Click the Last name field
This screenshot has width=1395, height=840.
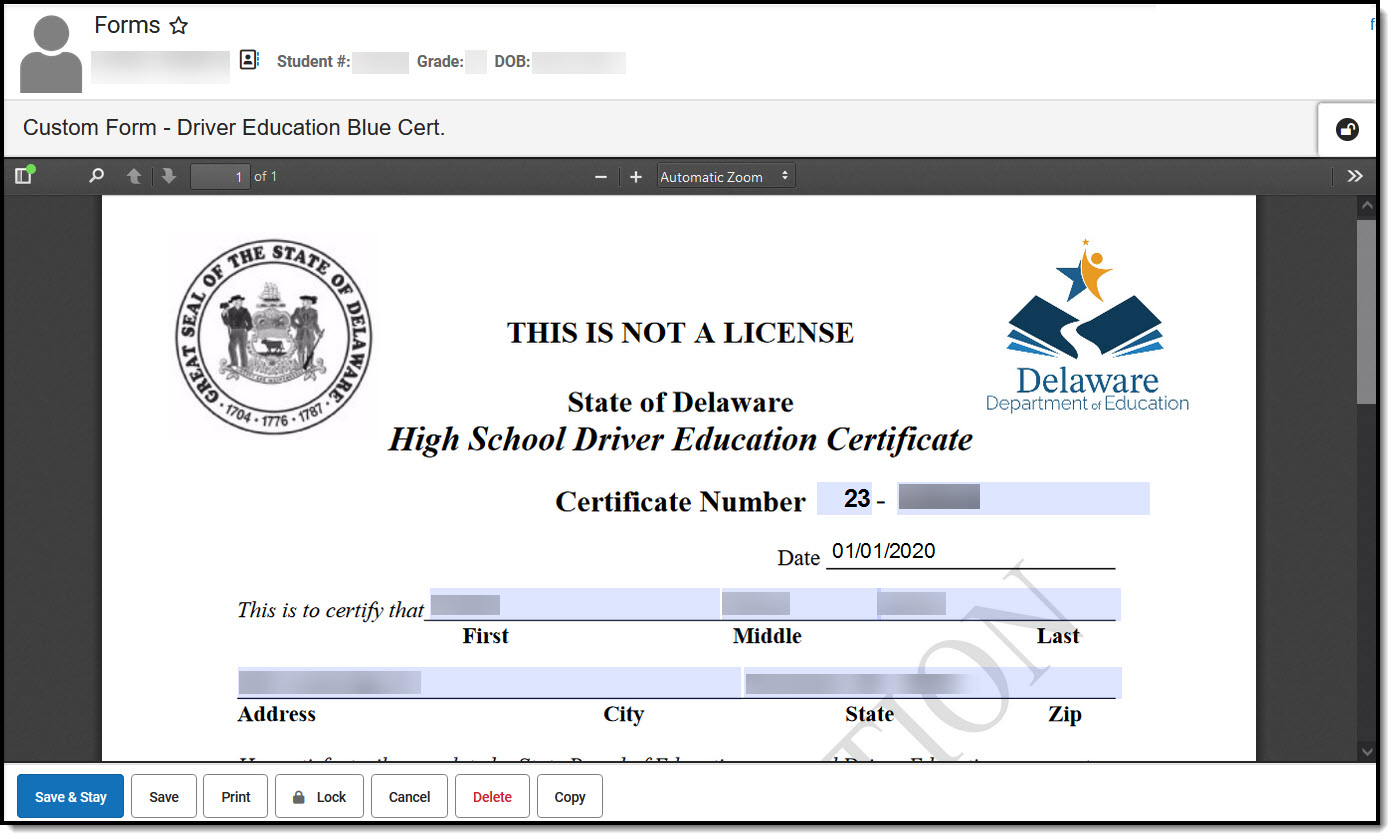[999, 604]
